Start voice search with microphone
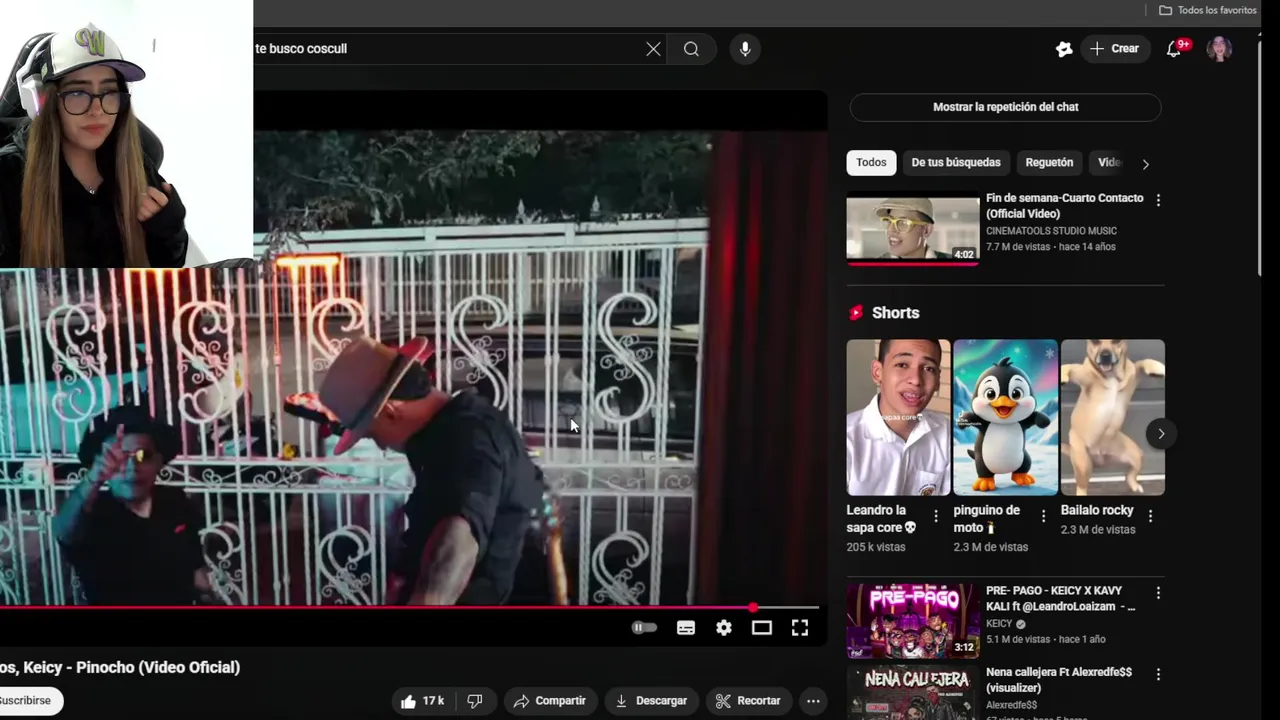This screenshot has width=1280, height=720. click(x=745, y=49)
